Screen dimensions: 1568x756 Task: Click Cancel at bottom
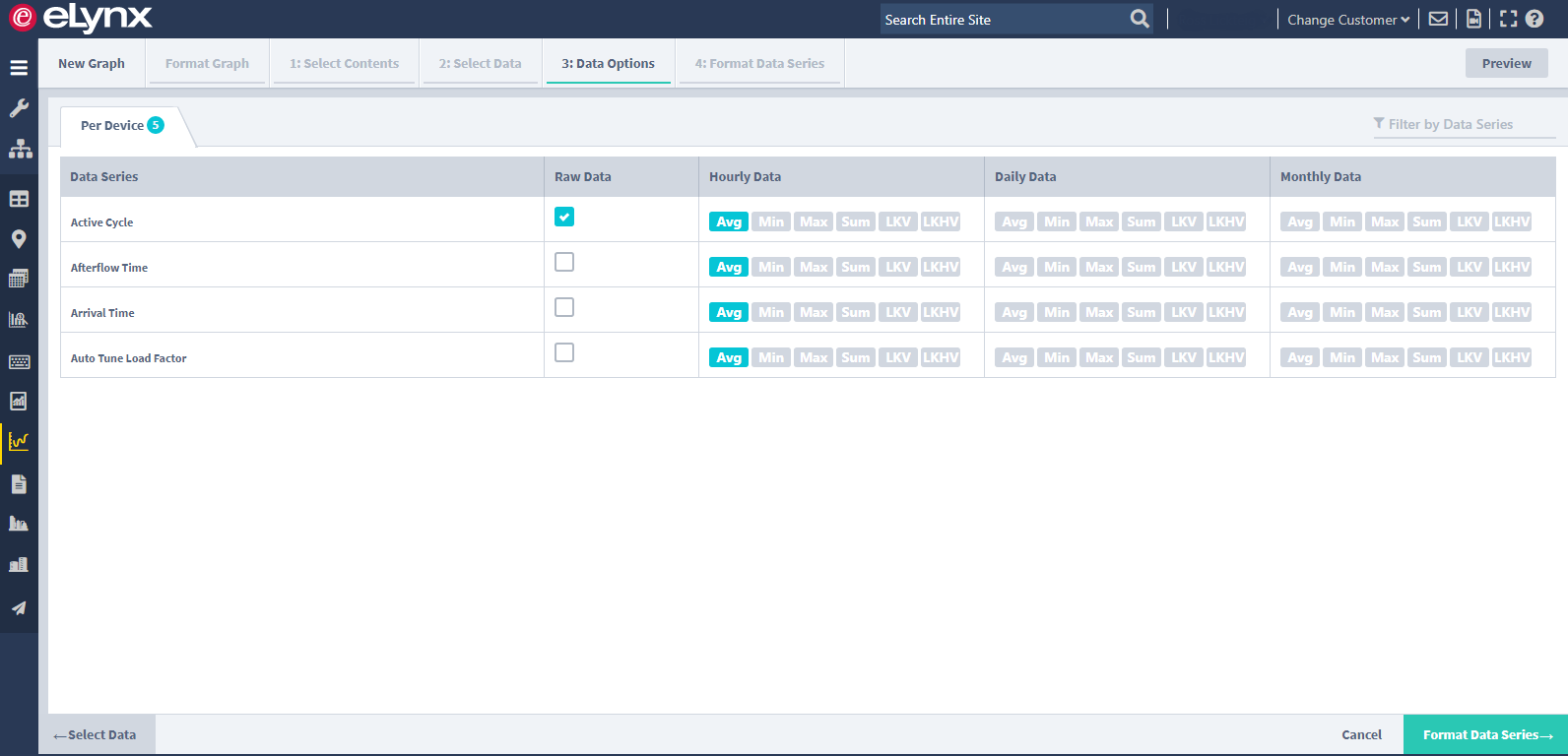(1361, 734)
